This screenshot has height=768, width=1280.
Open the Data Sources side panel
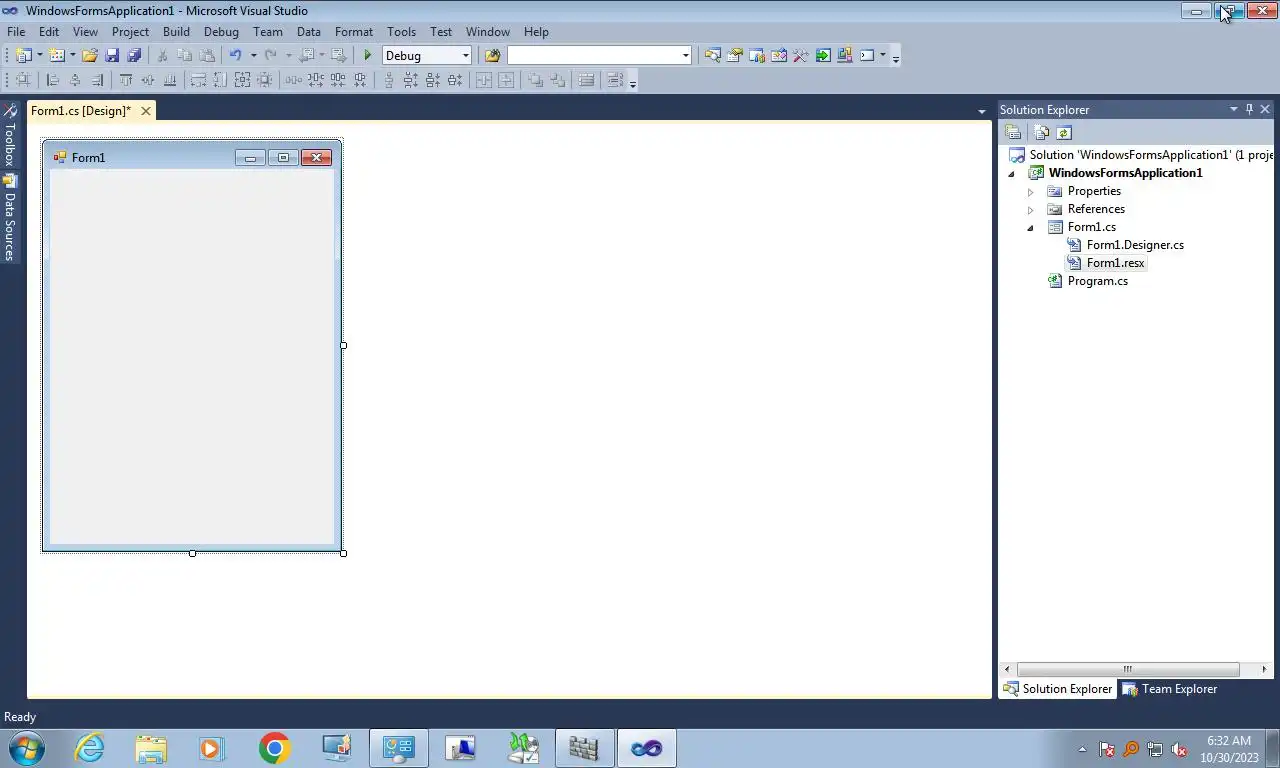[x=9, y=218]
